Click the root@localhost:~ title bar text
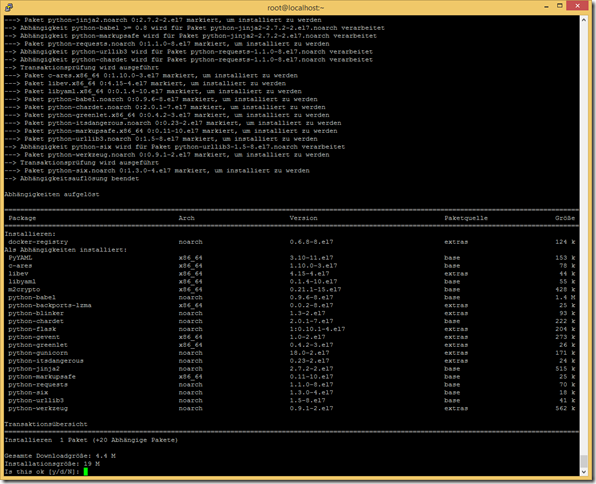Viewport: 596px width, 484px height. tap(295, 8)
